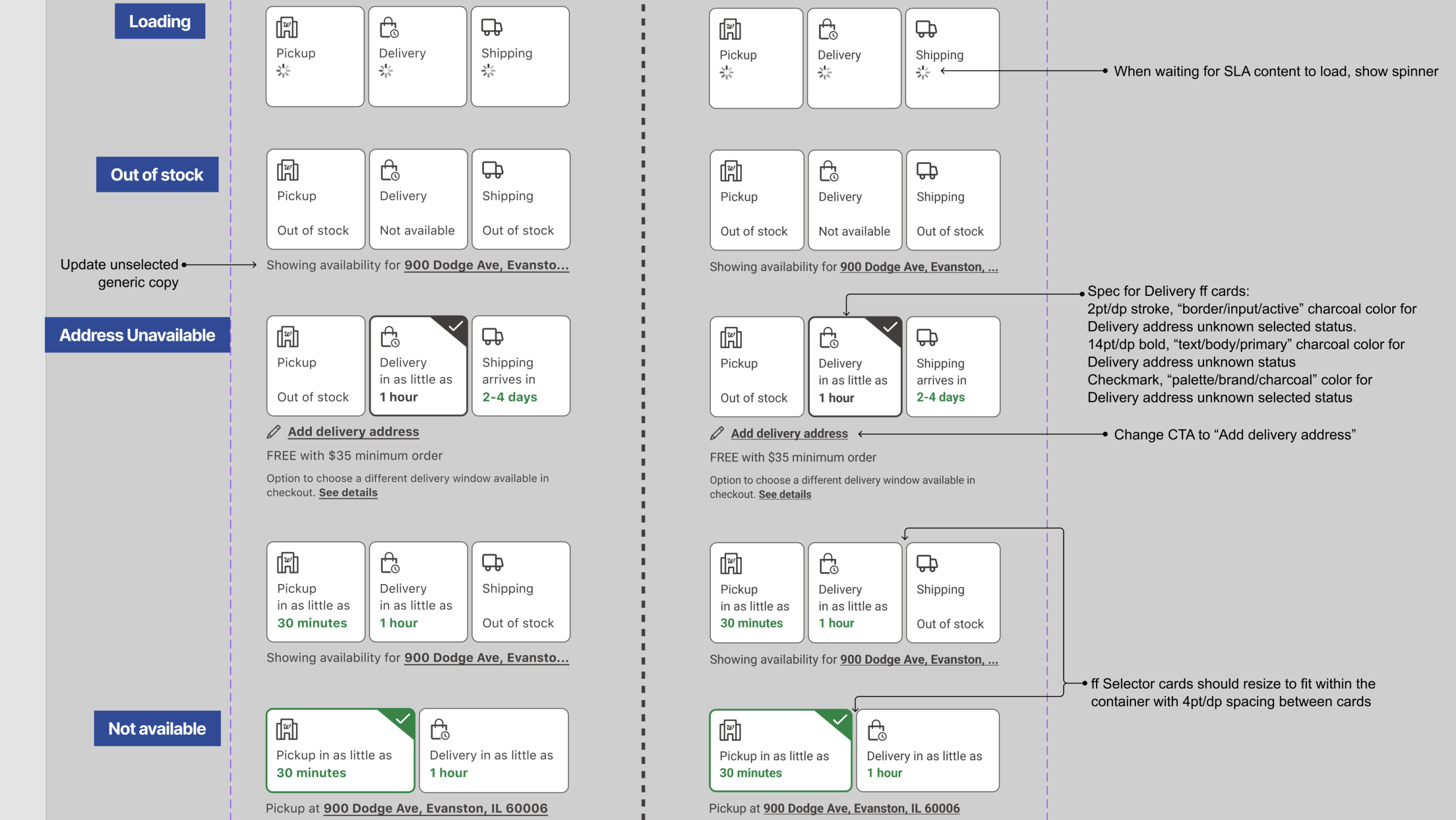The width and height of the screenshot is (1456, 820).
Task: Click the Shipping truck icon in the Loading section
Action: pos(492,26)
